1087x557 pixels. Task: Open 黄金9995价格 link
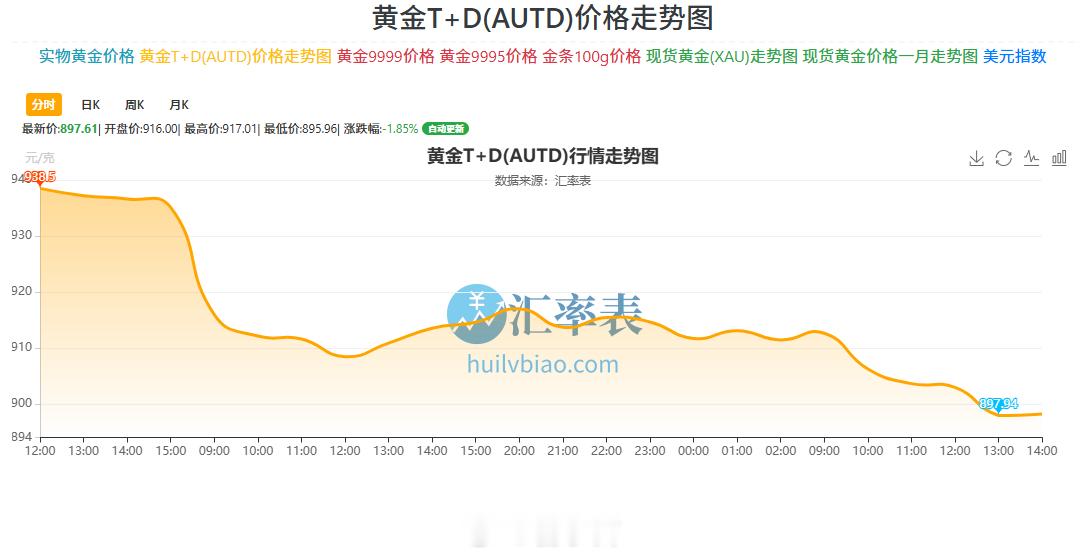(488, 56)
